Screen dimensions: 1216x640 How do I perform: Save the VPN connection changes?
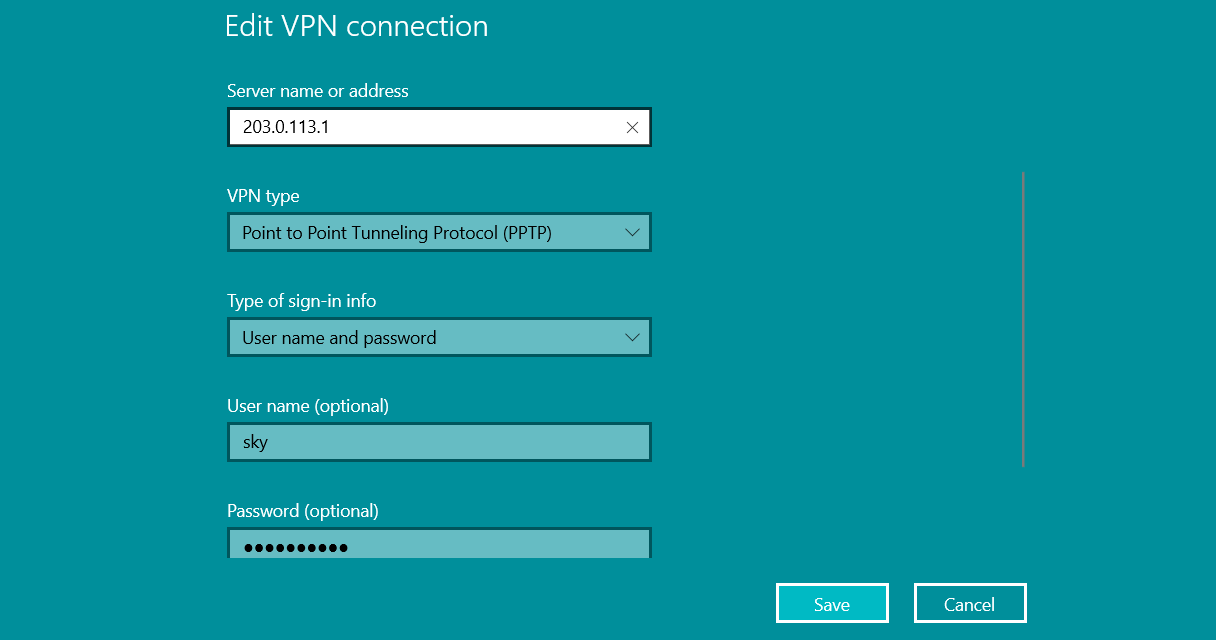[832, 604]
